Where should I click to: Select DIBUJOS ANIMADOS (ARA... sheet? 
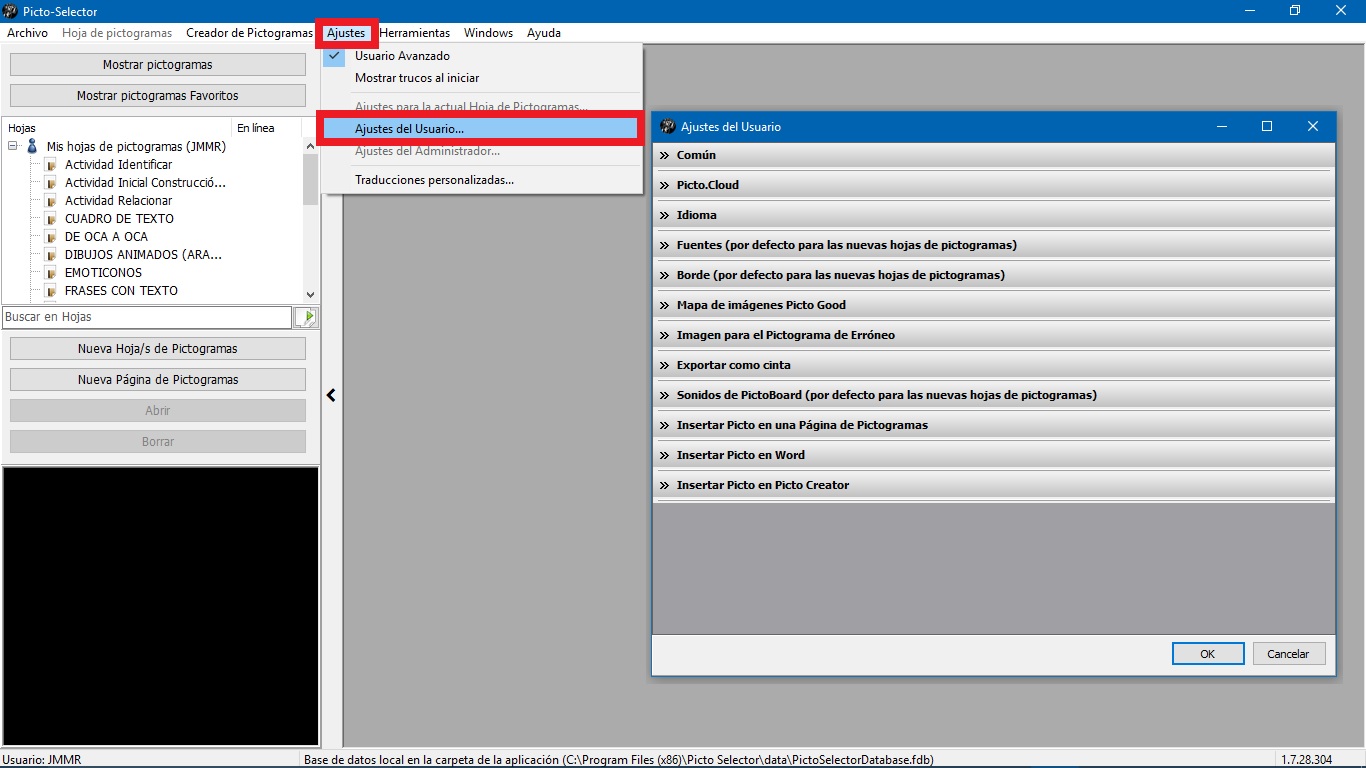(143, 254)
